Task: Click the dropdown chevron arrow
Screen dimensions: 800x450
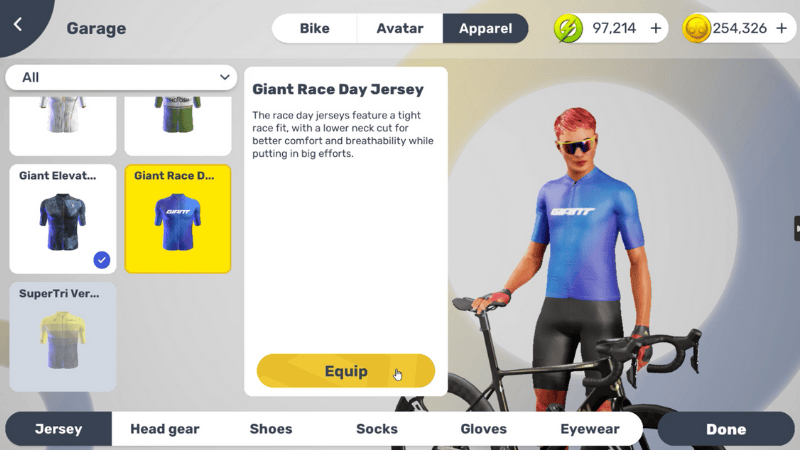Action: [x=224, y=78]
